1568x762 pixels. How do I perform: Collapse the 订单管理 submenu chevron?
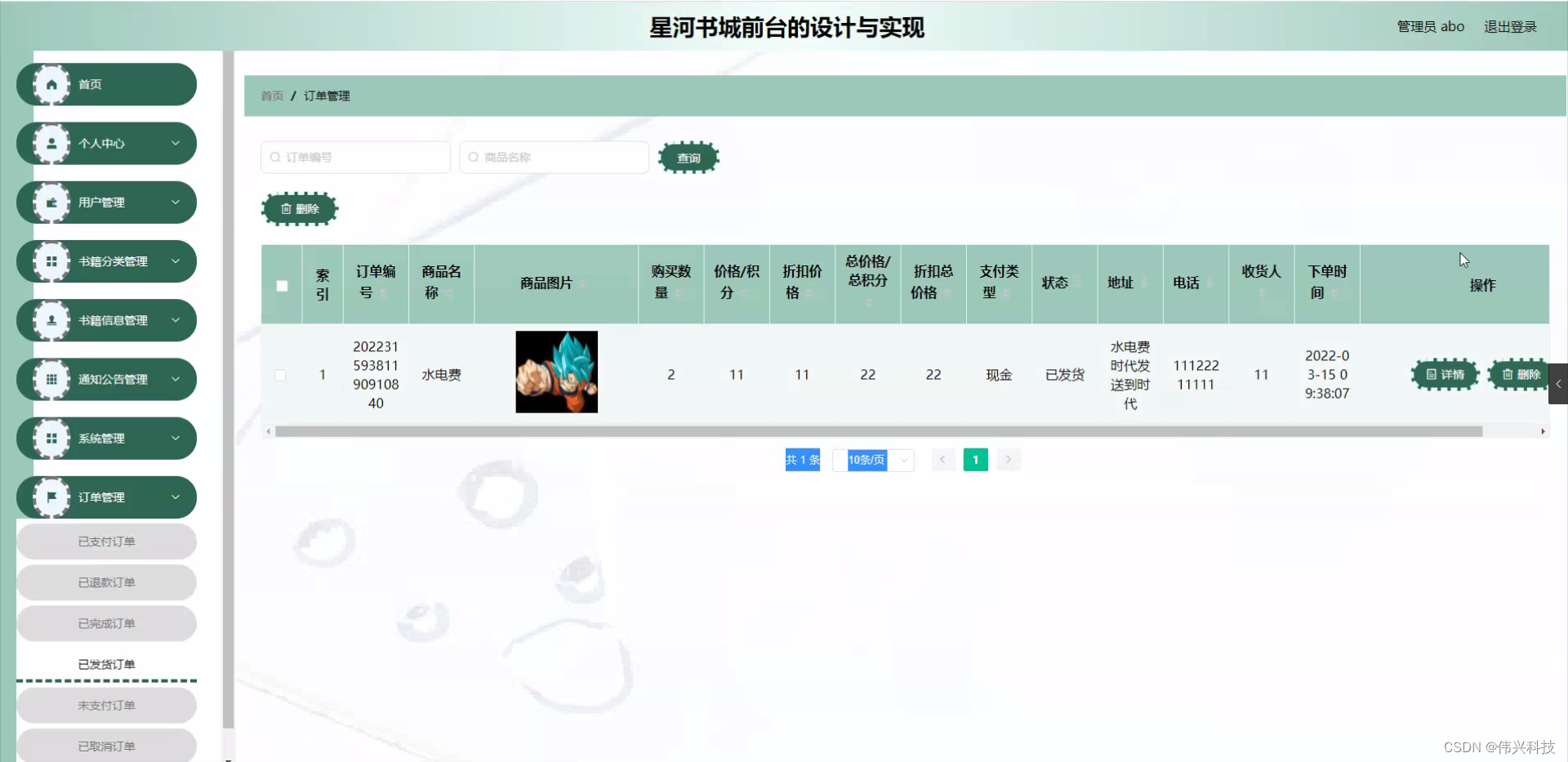click(x=175, y=497)
